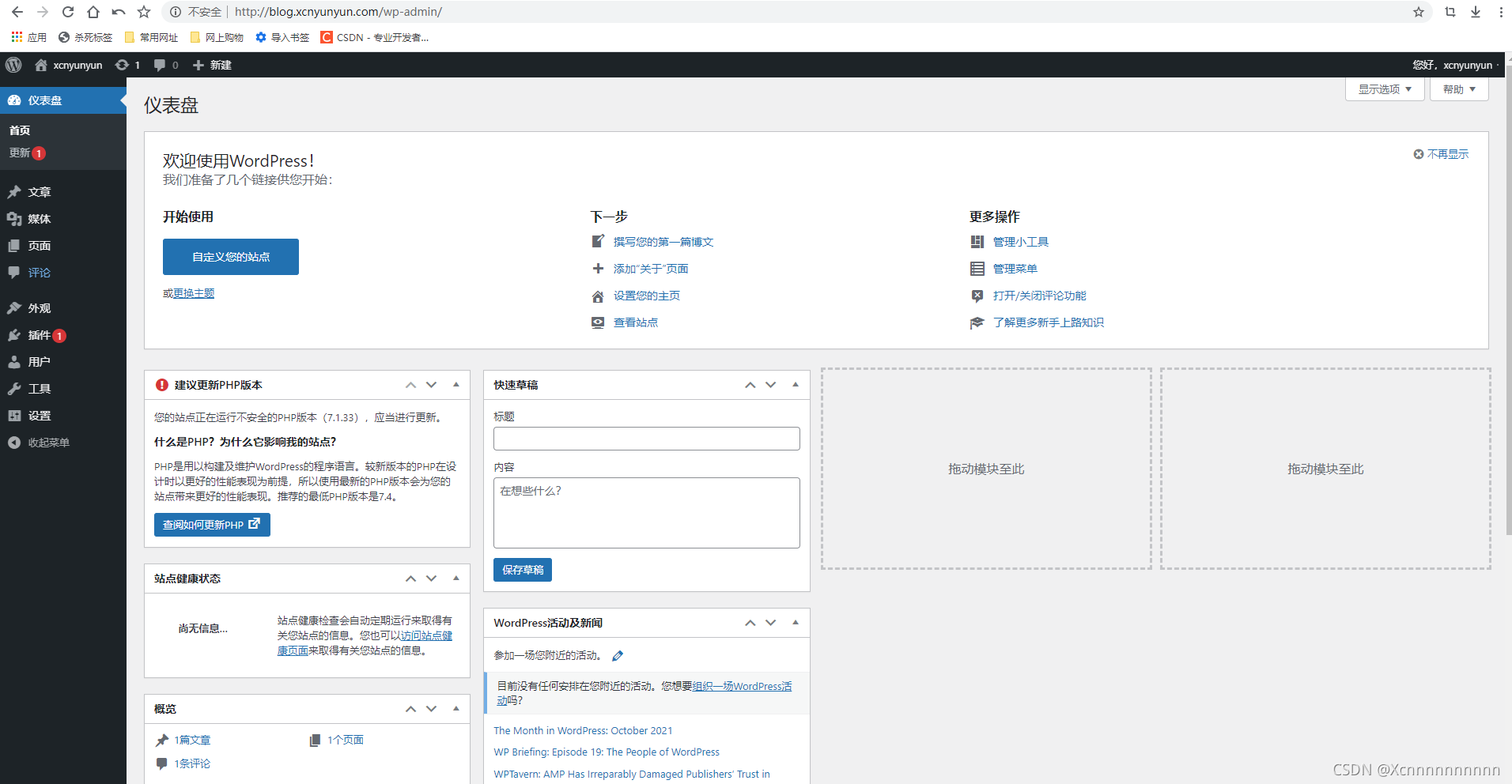Click the 1条评论 link
This screenshot has height=784, width=1512.
click(x=192, y=763)
